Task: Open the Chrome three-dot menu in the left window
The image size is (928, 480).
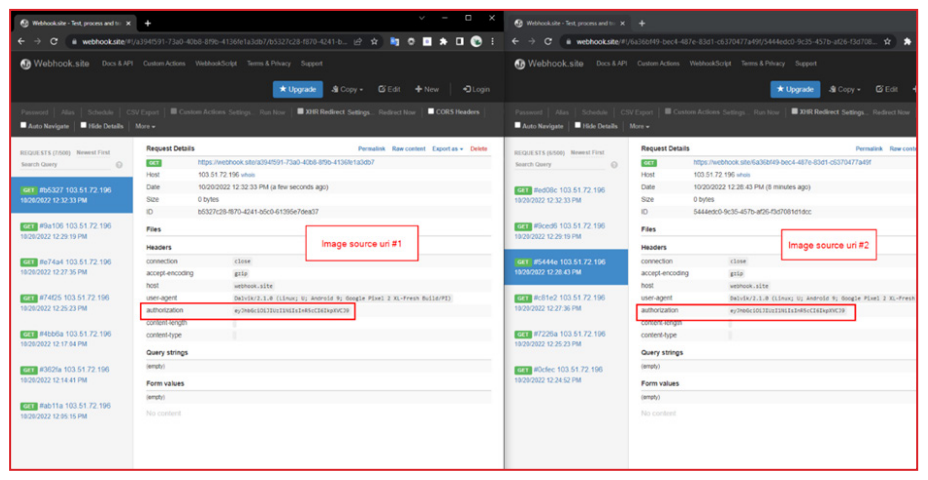Action: 492,41
